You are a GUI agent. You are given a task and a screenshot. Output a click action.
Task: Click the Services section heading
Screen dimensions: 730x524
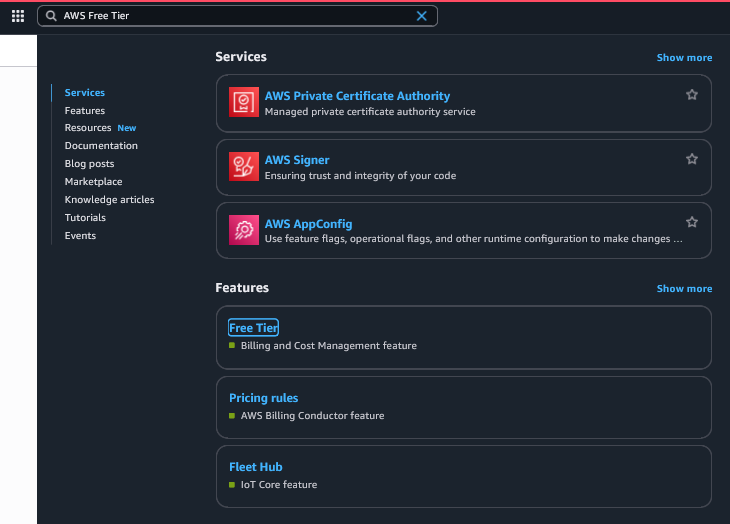[241, 57]
